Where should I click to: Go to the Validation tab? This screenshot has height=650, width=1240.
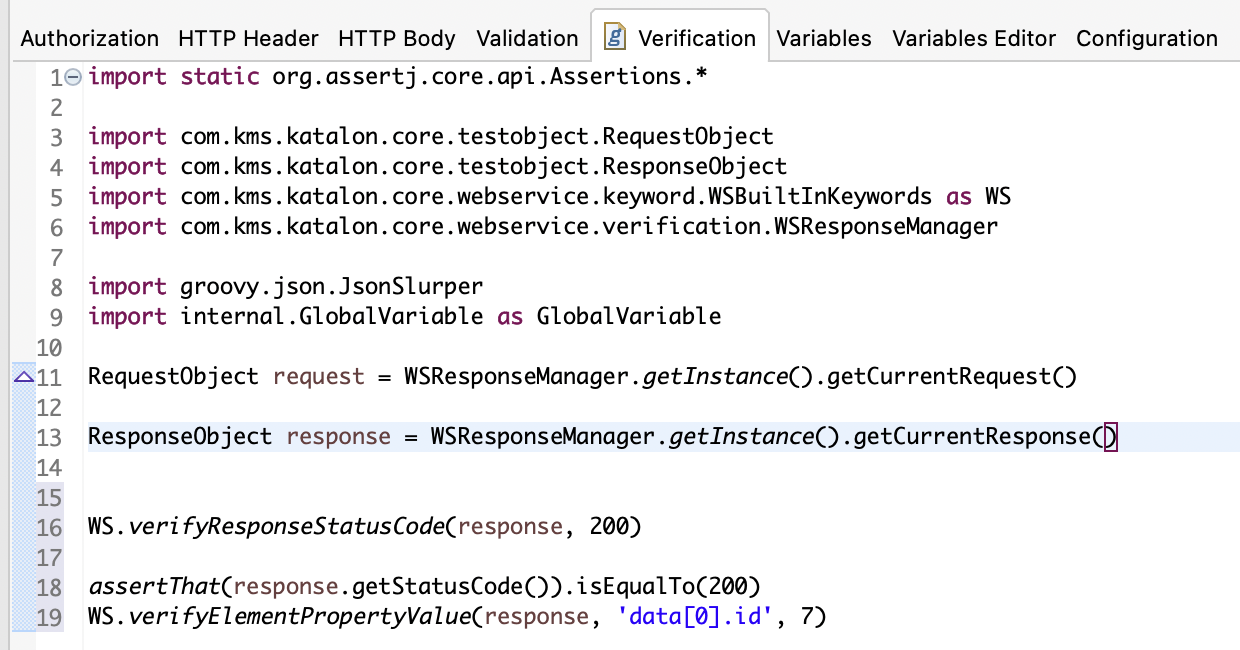tap(527, 39)
